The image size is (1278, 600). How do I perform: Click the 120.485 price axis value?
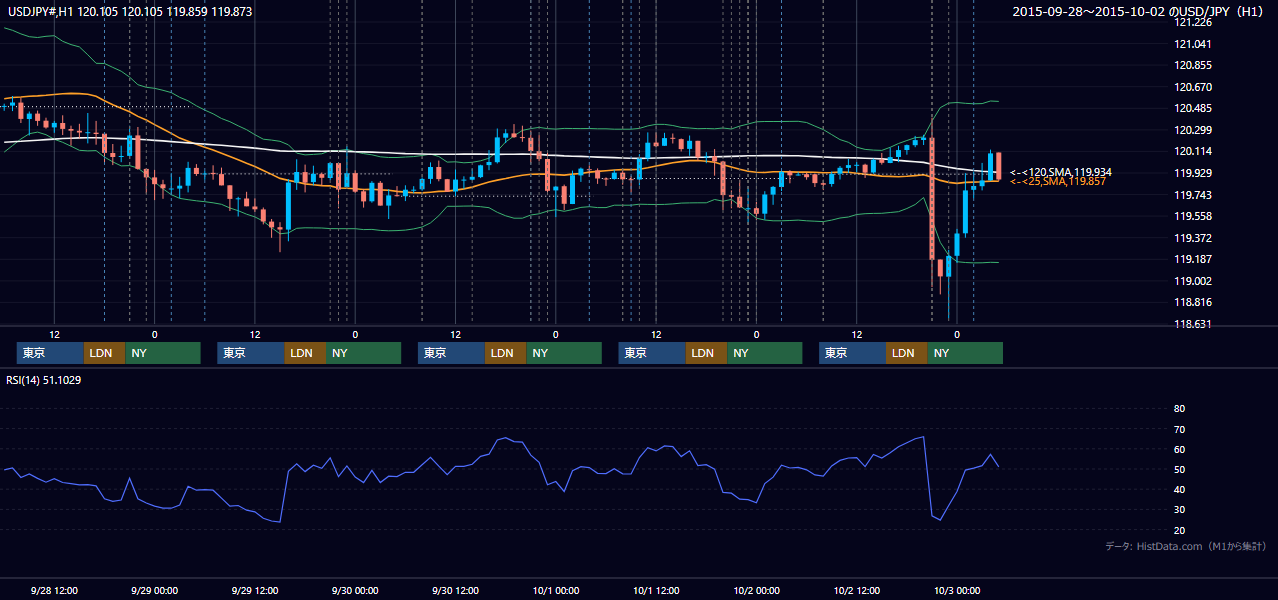pyautogui.click(x=1194, y=108)
